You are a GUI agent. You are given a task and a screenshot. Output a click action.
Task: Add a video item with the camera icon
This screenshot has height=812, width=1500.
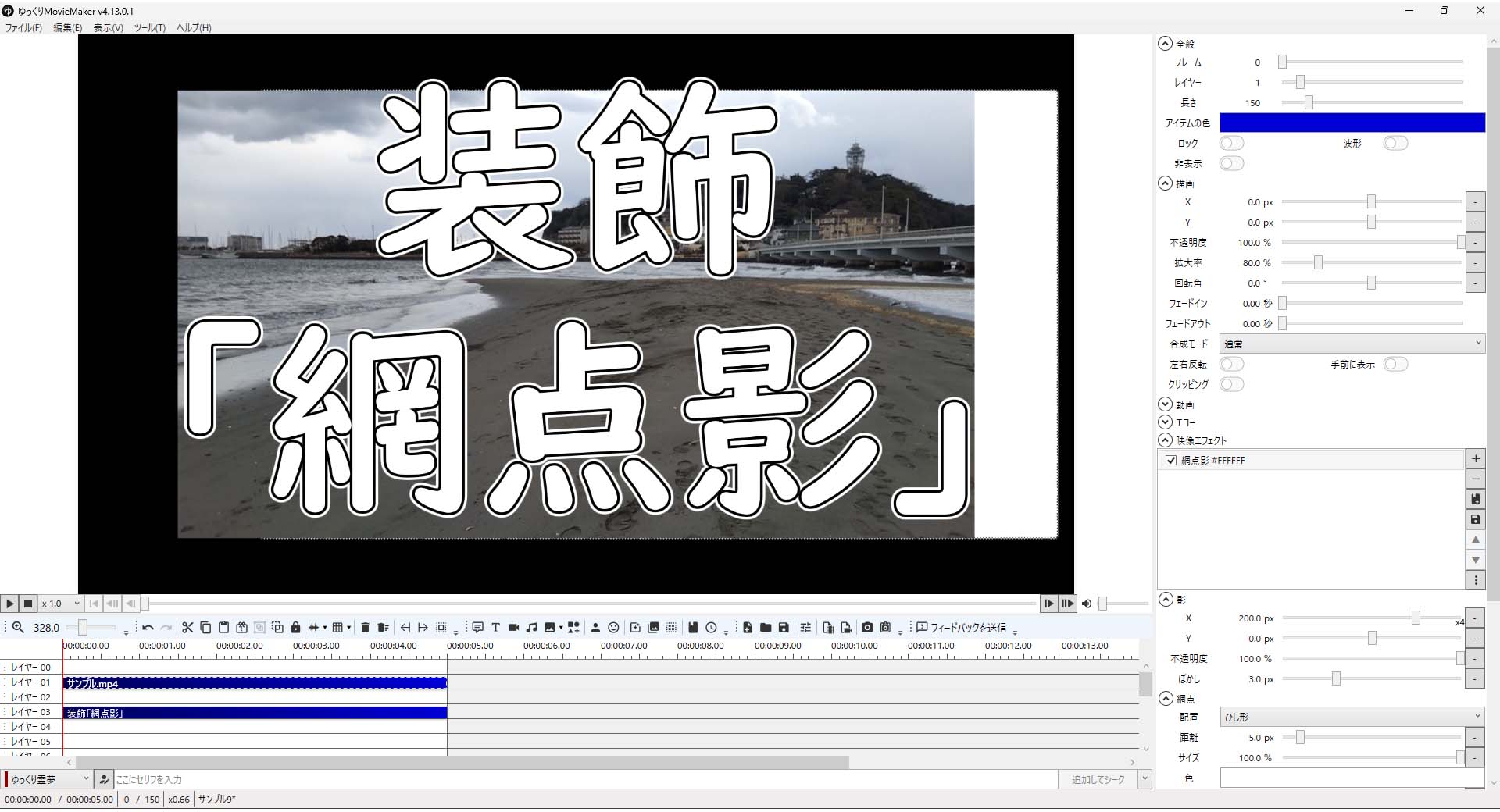tap(513, 627)
